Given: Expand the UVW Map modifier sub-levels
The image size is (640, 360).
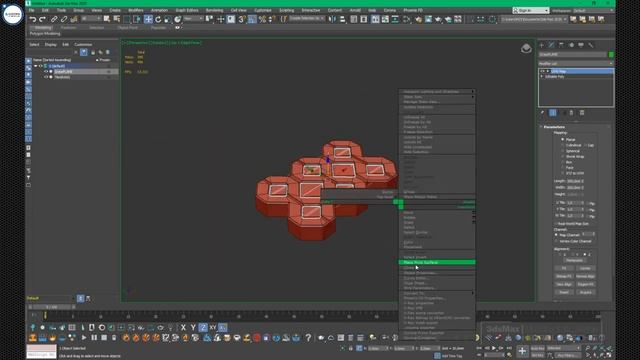Looking at the screenshot, I should coord(548,71).
